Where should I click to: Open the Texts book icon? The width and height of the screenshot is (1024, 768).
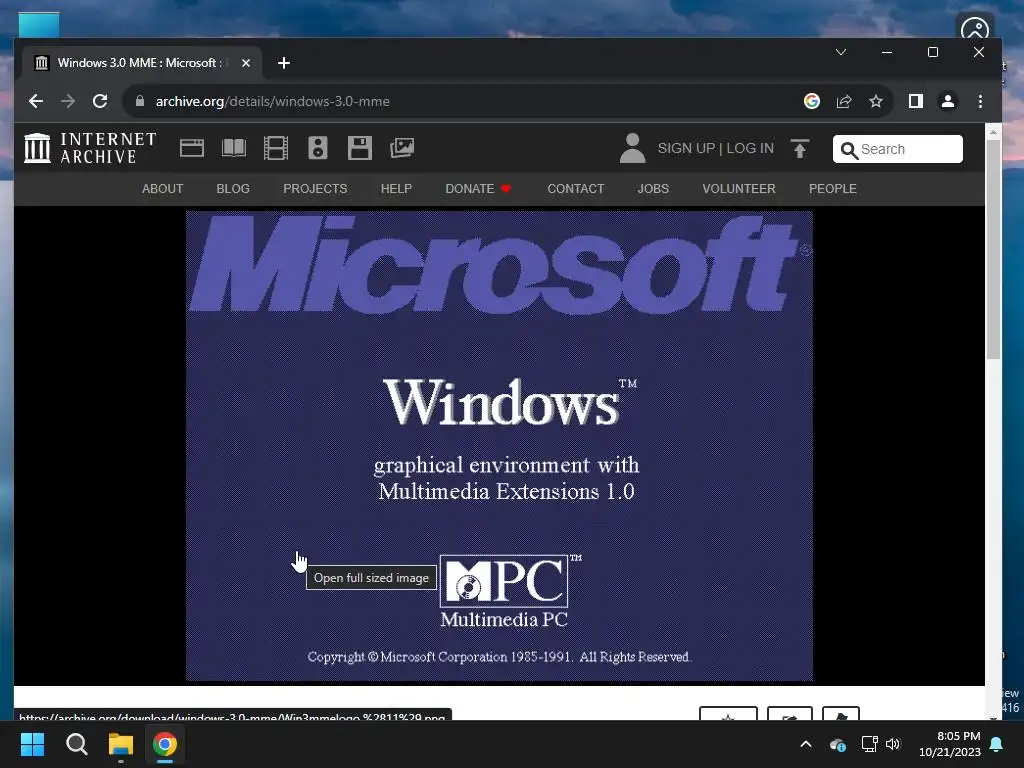(x=234, y=148)
